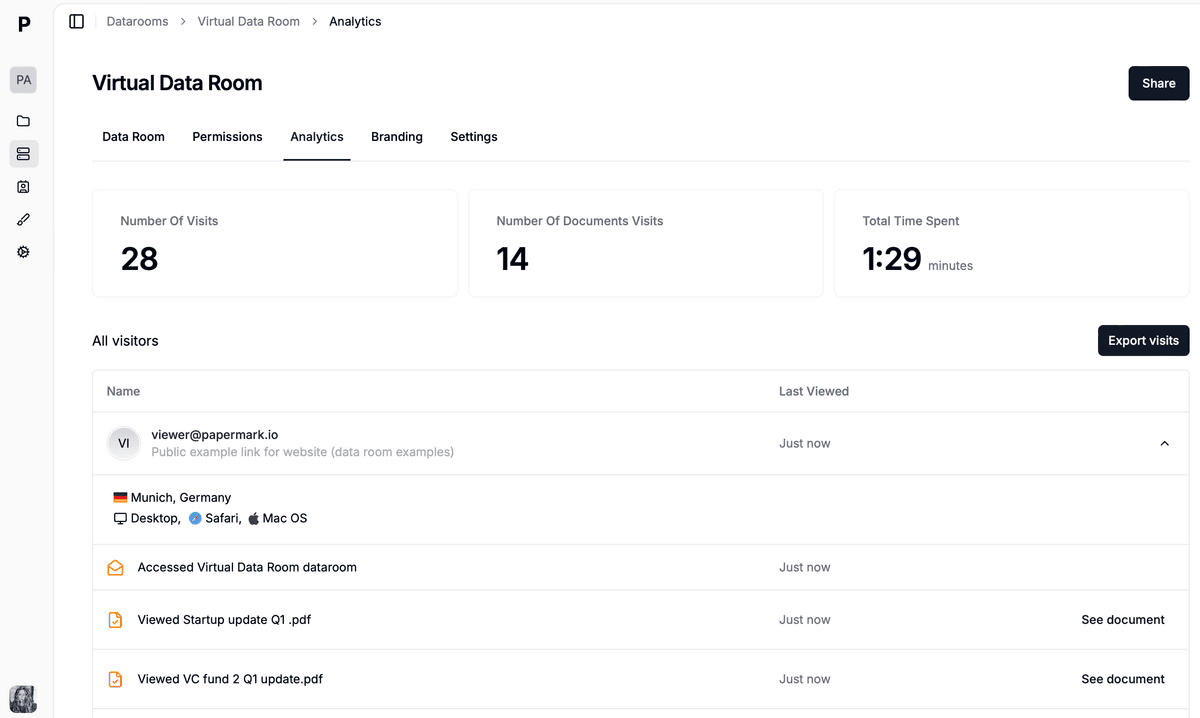Click the Papermark logo at top left
Image resolution: width=1200 pixels, height=718 pixels.
pyautogui.click(x=24, y=24)
